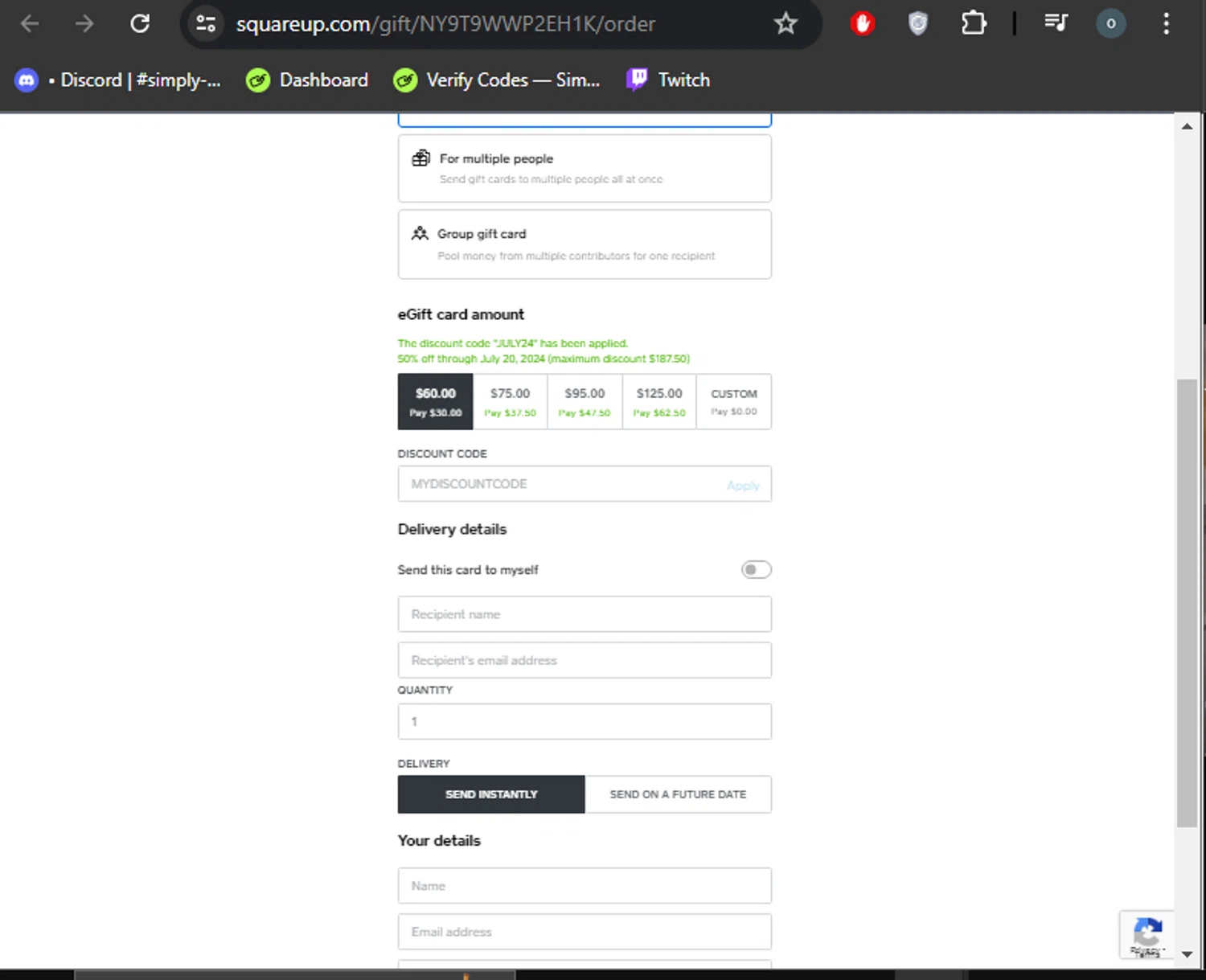1206x980 pixels.
Task: Click the eGift card amount heading
Action: pos(461,314)
